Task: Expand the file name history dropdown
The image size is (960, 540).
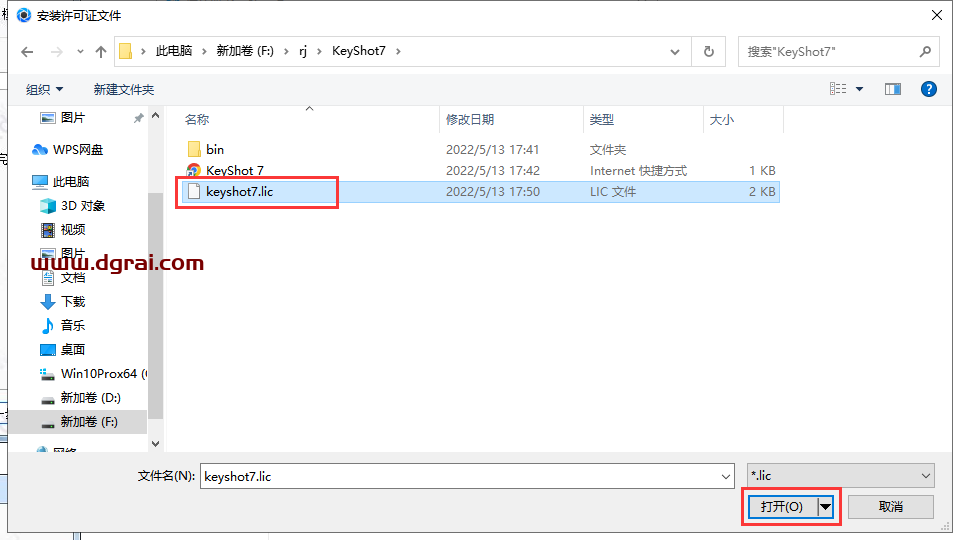Action: tap(726, 476)
